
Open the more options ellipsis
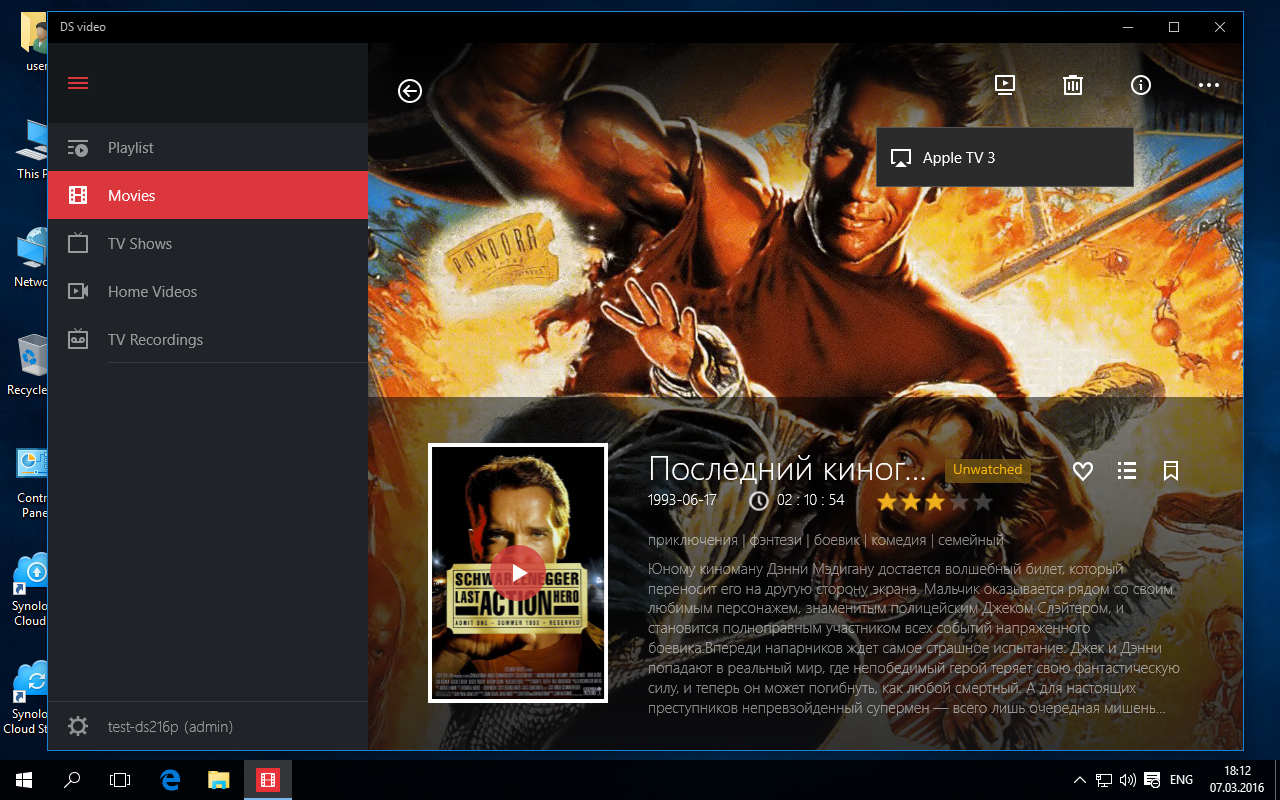(1209, 86)
